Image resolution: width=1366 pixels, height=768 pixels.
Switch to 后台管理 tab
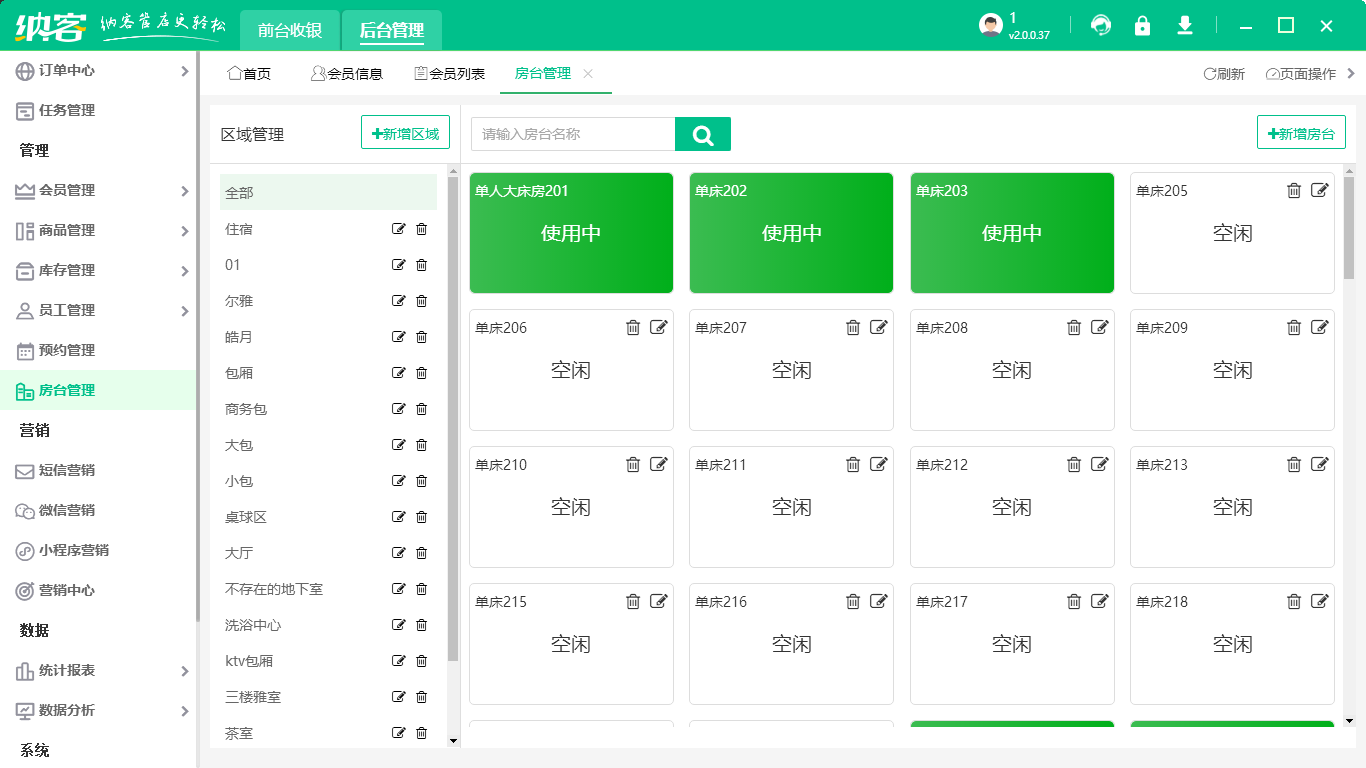(392, 30)
